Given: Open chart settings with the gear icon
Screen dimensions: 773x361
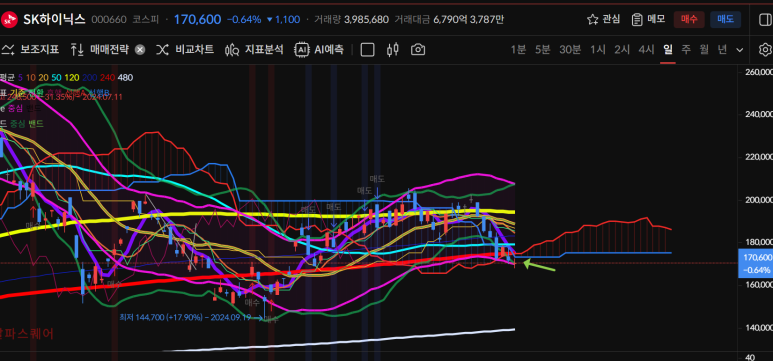Looking at the screenshot, I should pyautogui.click(x=765, y=50).
